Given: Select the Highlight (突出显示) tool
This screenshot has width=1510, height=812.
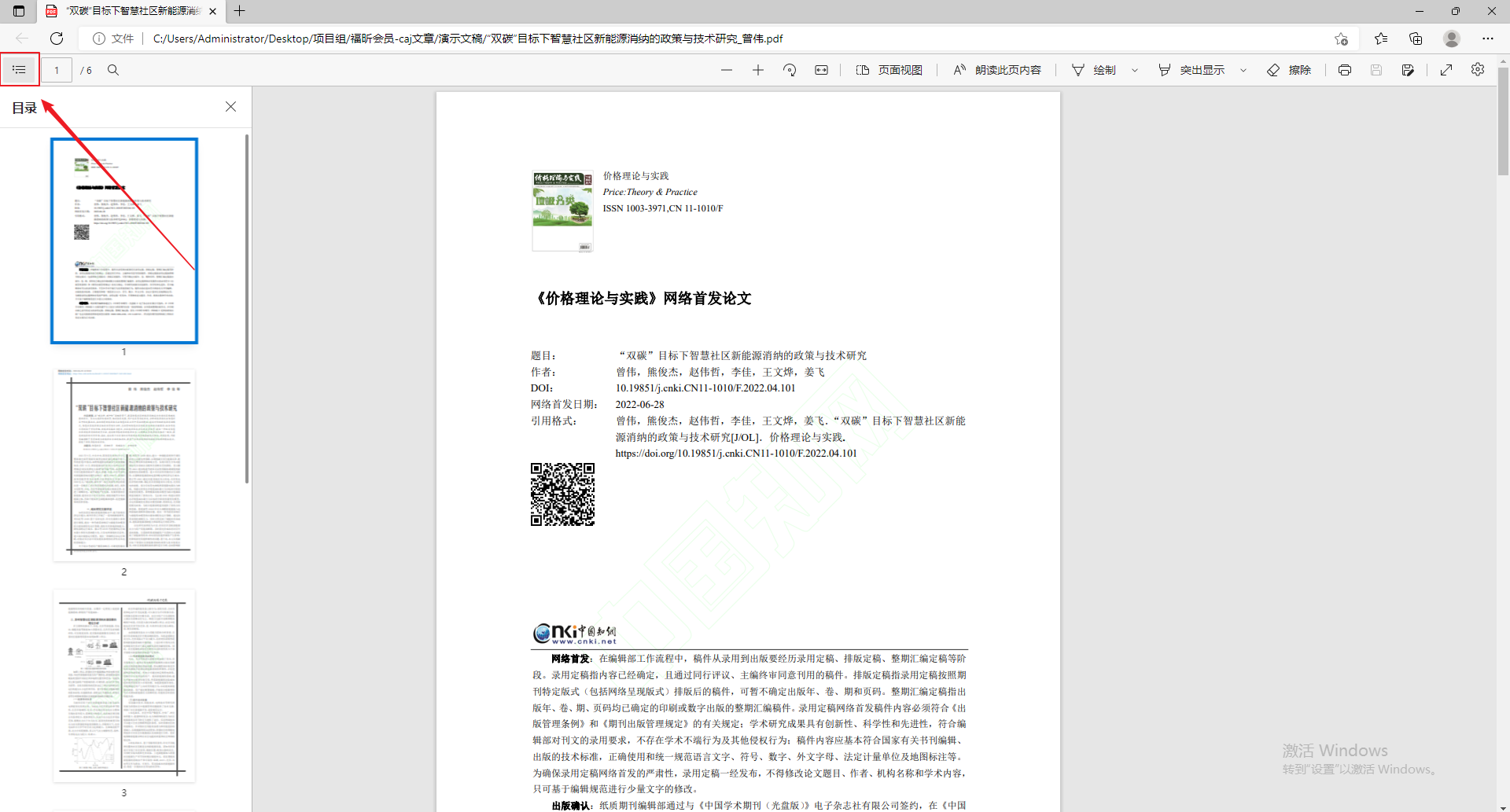Looking at the screenshot, I should [x=1195, y=69].
